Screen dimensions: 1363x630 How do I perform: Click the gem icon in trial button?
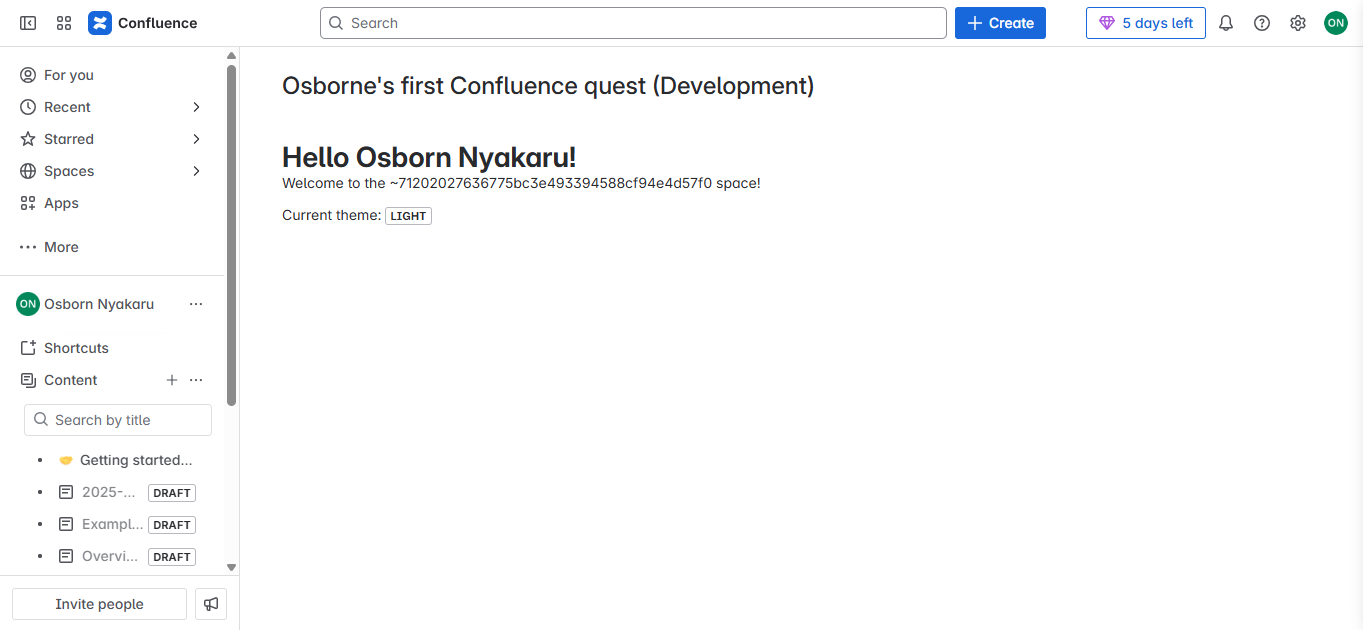1106,23
